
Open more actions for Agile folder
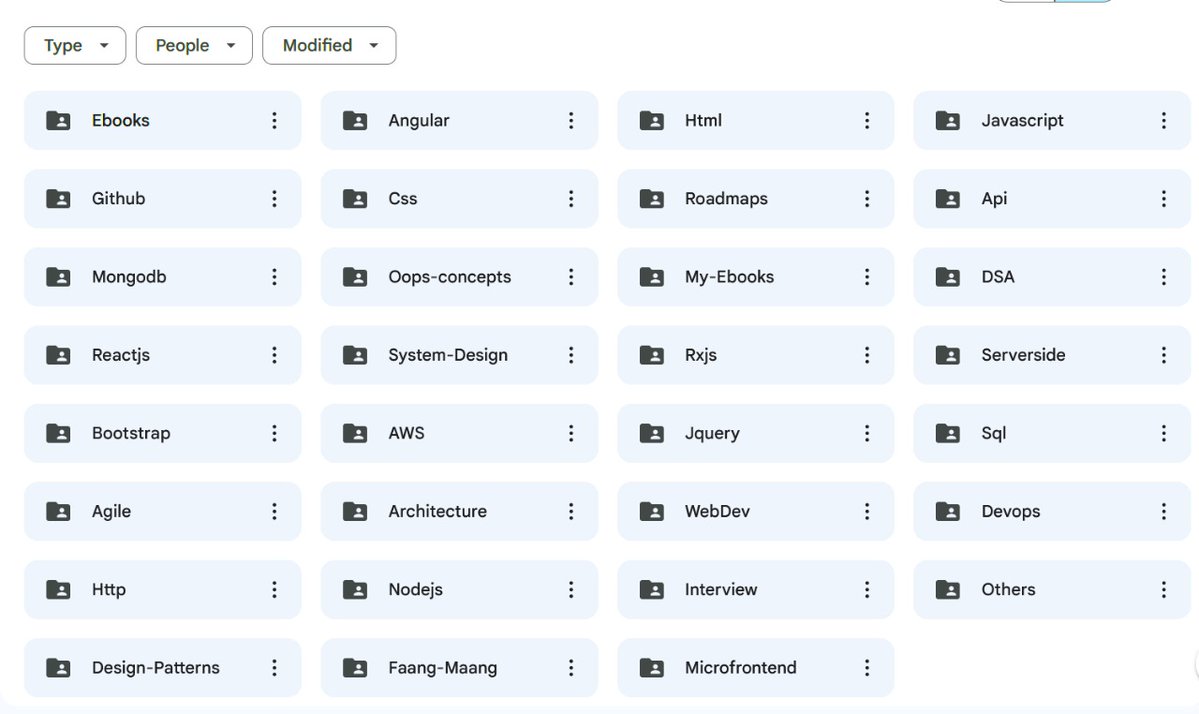pos(275,511)
